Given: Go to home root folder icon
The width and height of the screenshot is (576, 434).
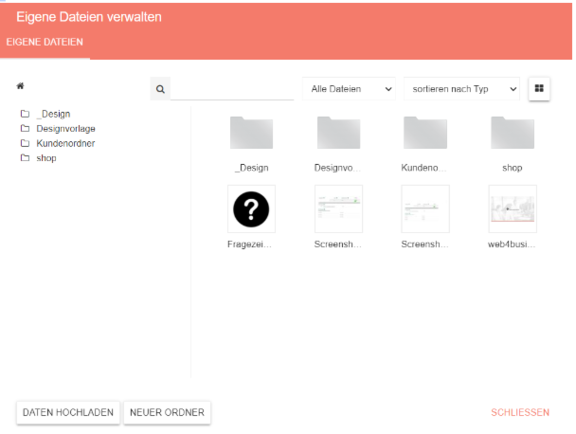Looking at the screenshot, I should tap(20, 86).
